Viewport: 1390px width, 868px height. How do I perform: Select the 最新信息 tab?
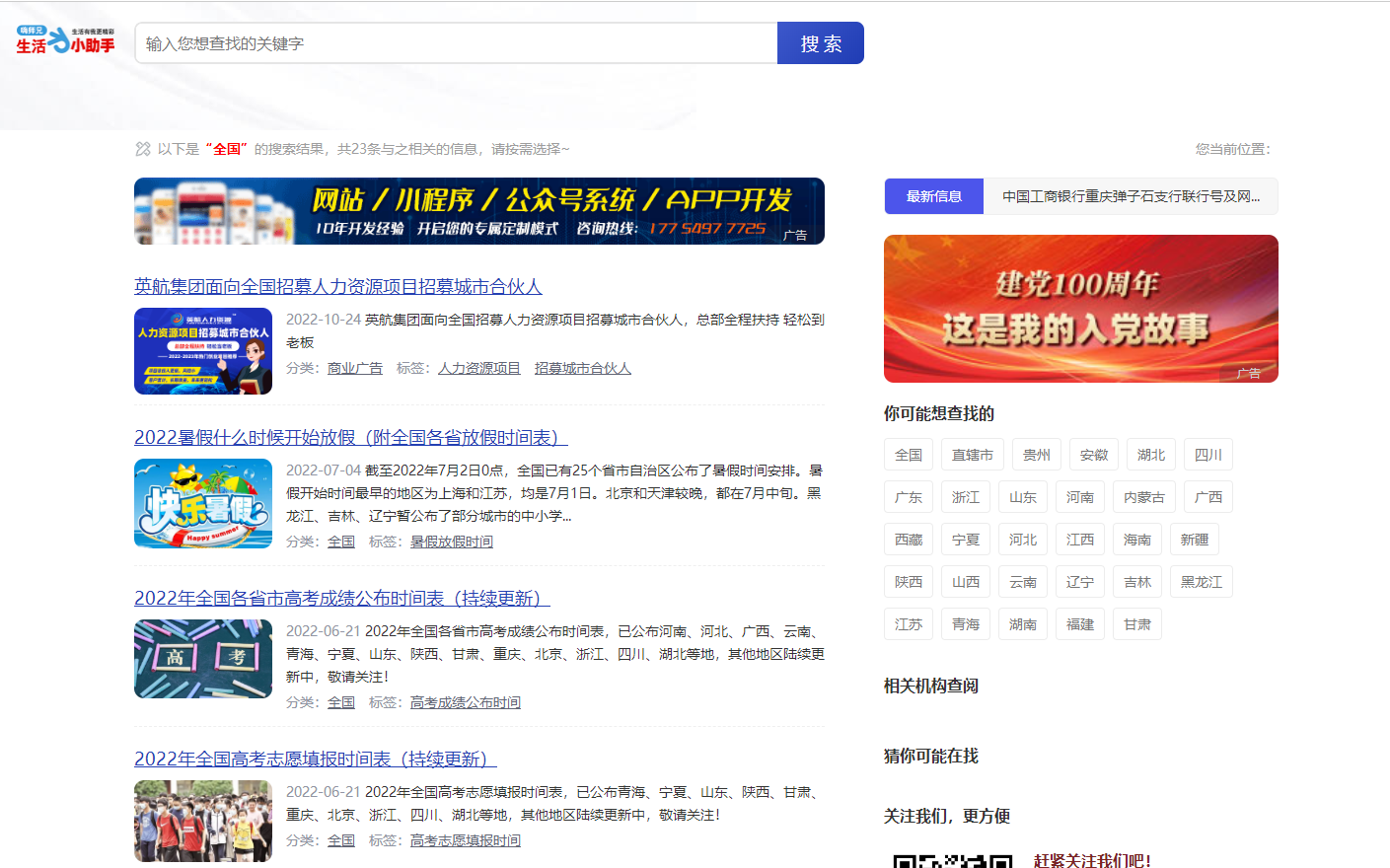coord(933,196)
